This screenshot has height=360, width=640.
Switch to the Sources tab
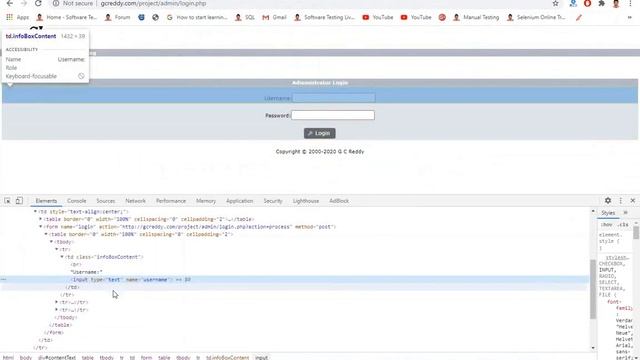(x=106, y=201)
